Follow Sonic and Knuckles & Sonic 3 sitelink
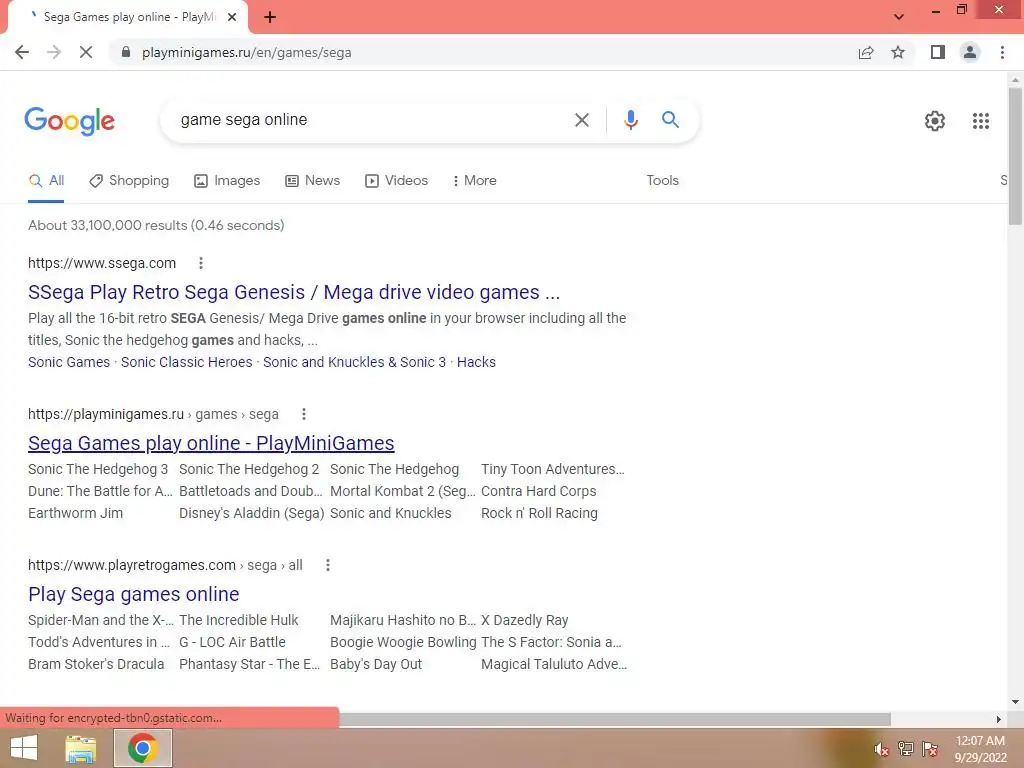 coord(354,362)
